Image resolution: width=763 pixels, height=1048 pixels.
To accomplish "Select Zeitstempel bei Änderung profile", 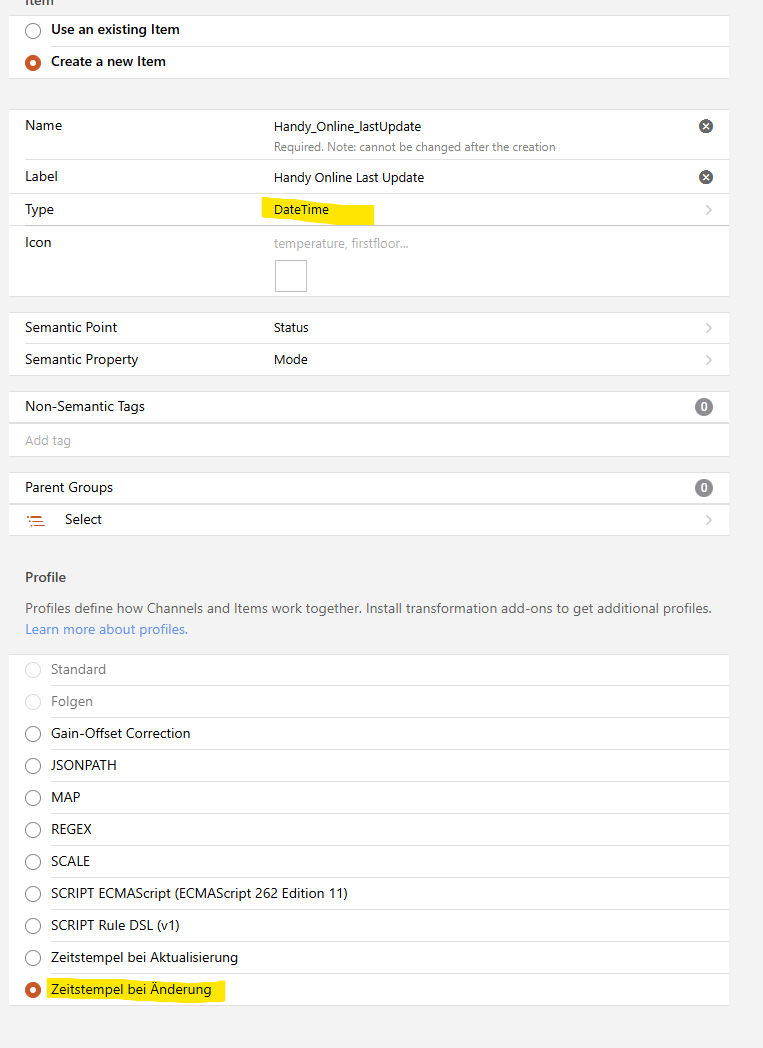I will (33, 990).
